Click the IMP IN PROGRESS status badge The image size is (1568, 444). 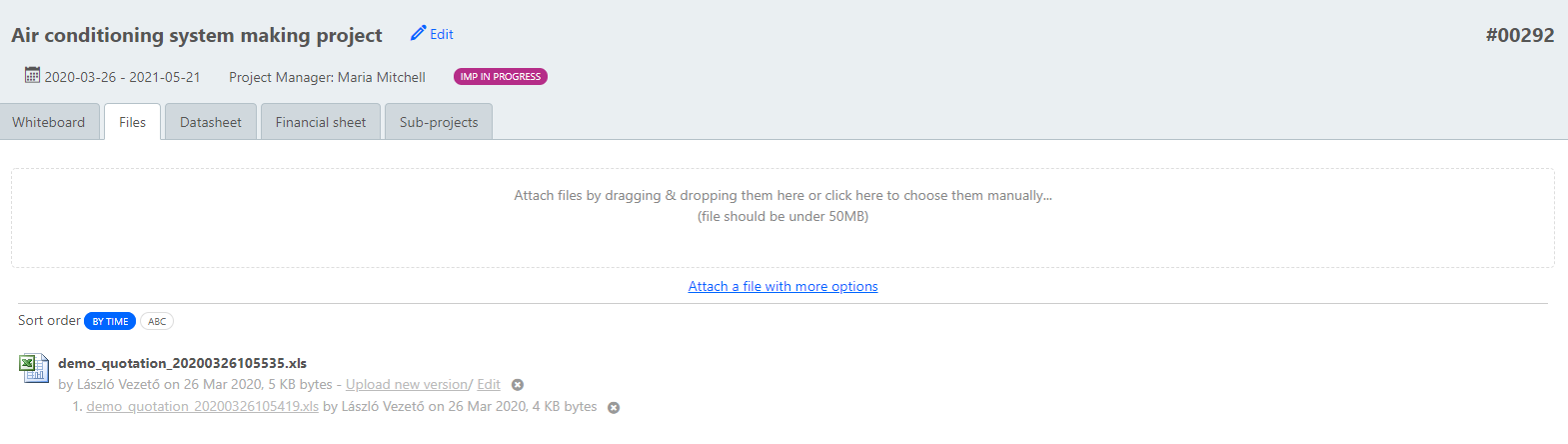coord(501,76)
